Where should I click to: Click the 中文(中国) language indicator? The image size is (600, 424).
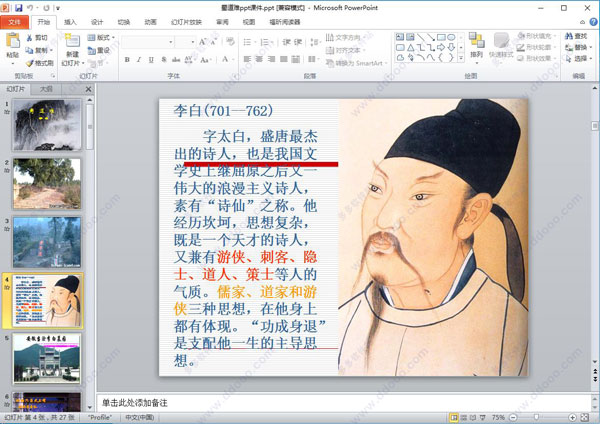pos(140,417)
